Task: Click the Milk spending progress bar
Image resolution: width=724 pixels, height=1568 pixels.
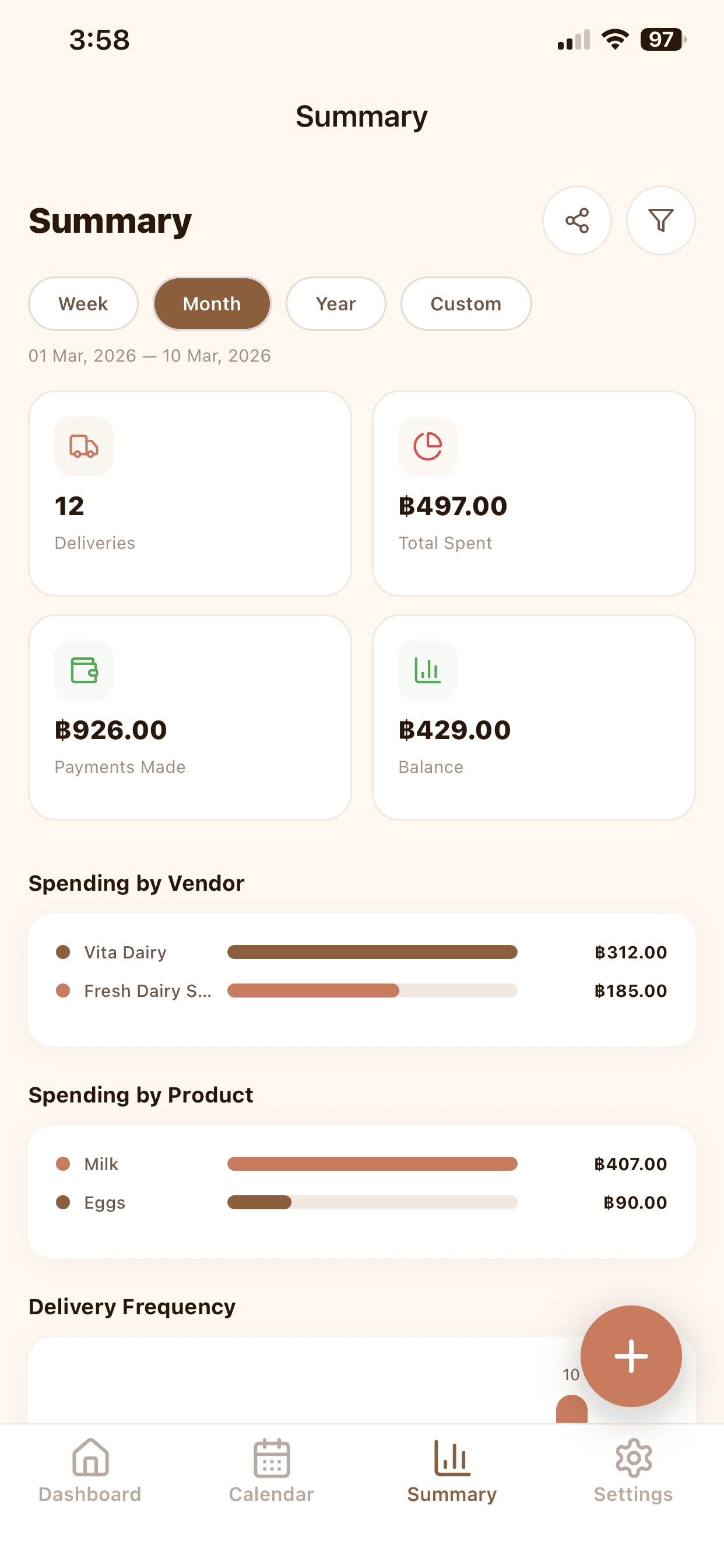Action: pos(372,1163)
